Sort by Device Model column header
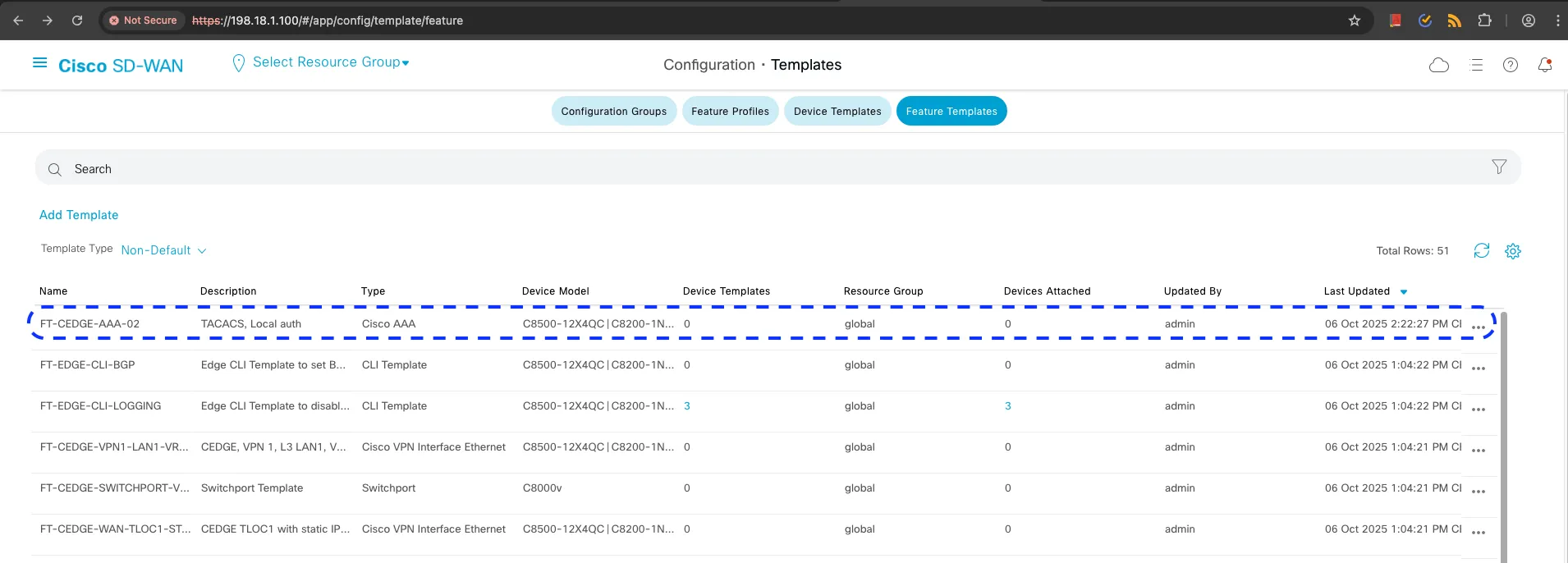1568x563 pixels. pos(556,291)
